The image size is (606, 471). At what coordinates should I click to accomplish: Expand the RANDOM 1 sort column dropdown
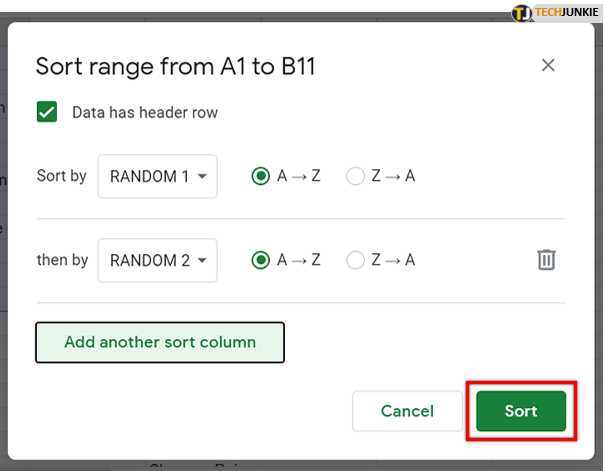(x=158, y=176)
